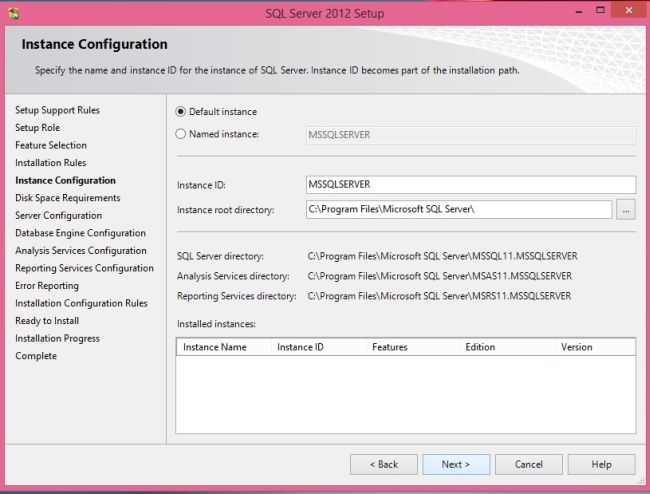Click the Instance ID column header

pyautogui.click(x=318, y=347)
